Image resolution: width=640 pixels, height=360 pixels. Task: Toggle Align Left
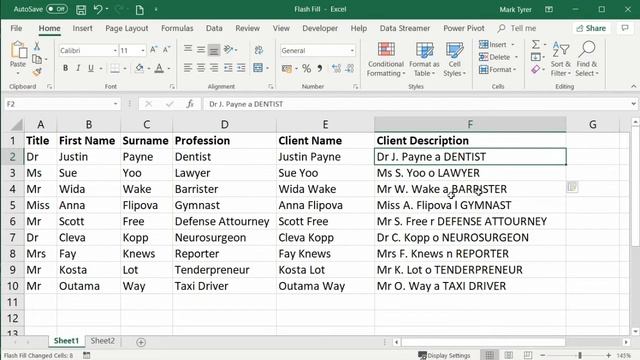[x=188, y=68]
